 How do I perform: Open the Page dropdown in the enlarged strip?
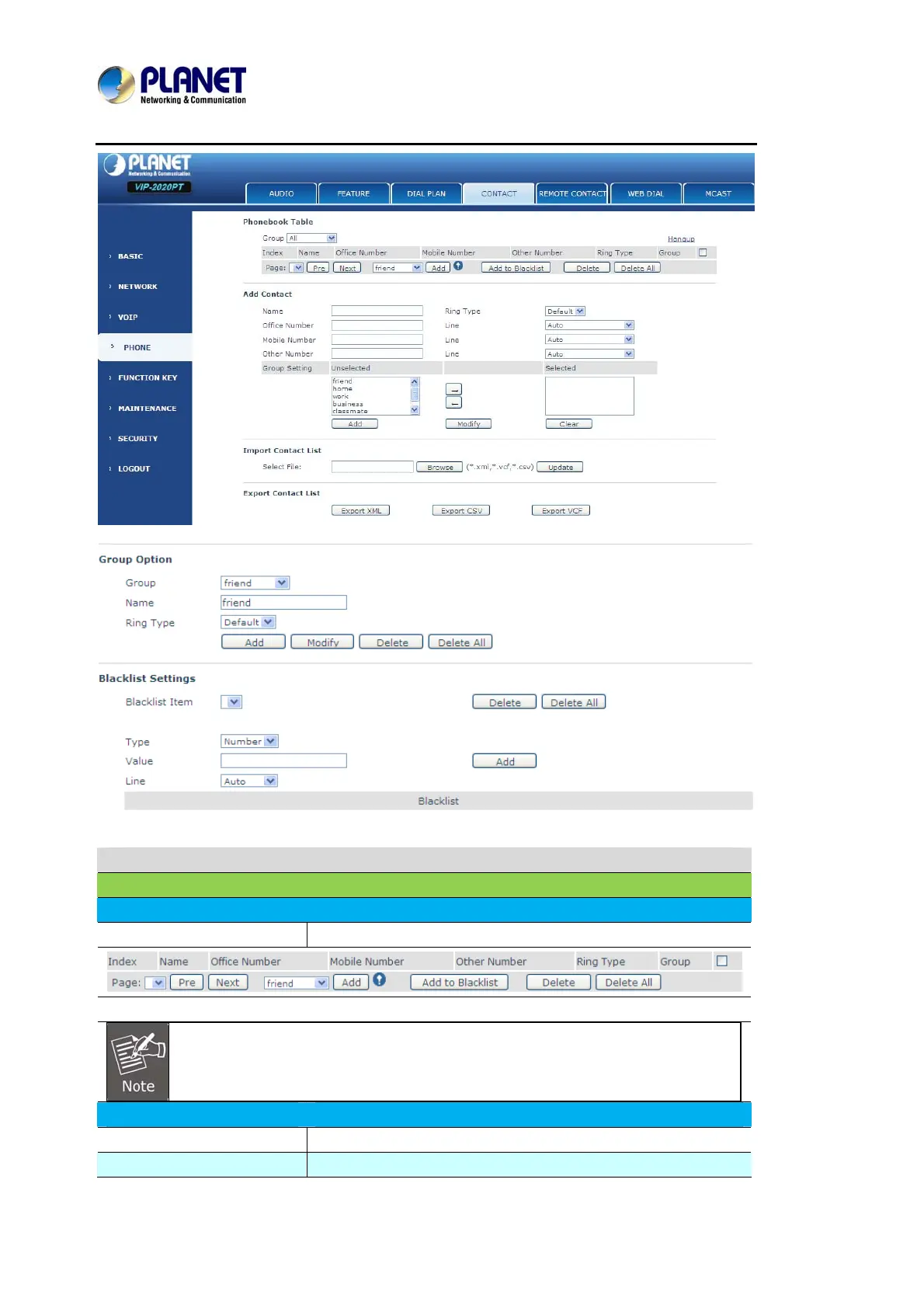[x=156, y=983]
